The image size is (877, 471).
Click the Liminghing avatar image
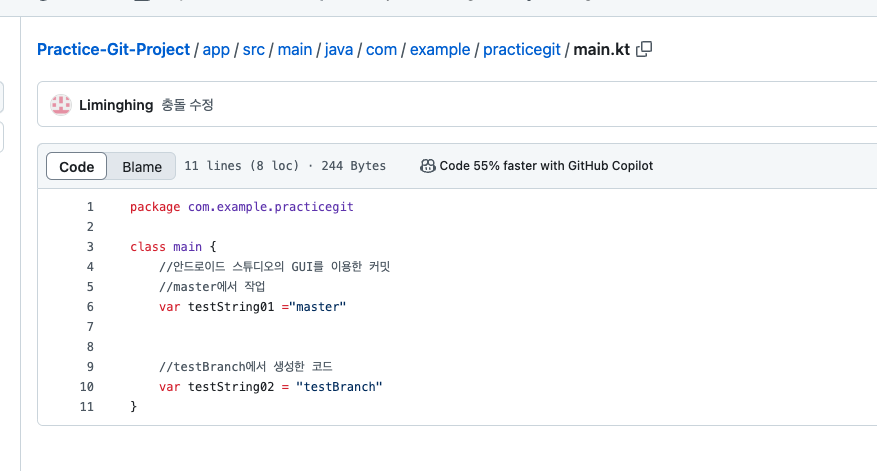[61, 104]
